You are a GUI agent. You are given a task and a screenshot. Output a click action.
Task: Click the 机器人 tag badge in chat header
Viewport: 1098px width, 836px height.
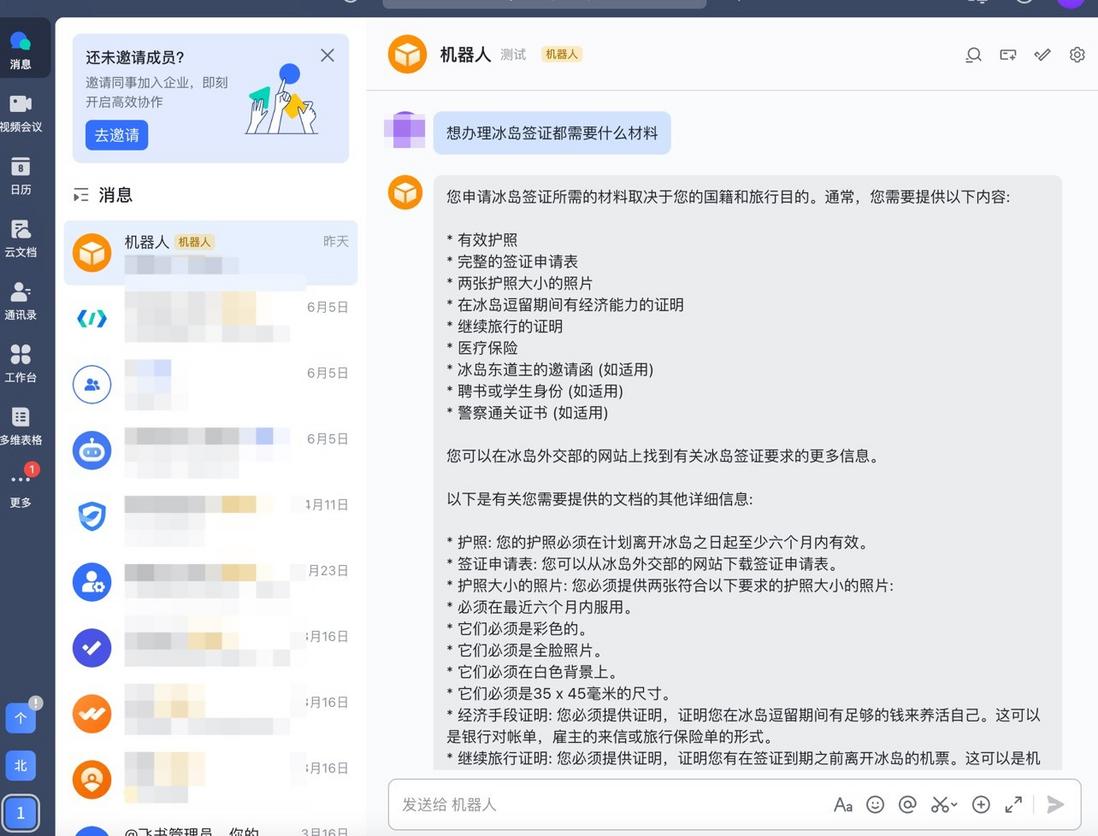click(562, 55)
